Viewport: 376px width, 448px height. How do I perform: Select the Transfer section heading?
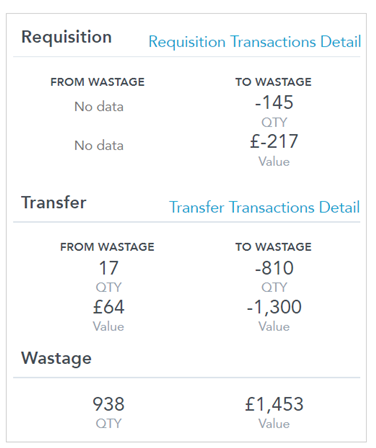pos(54,202)
